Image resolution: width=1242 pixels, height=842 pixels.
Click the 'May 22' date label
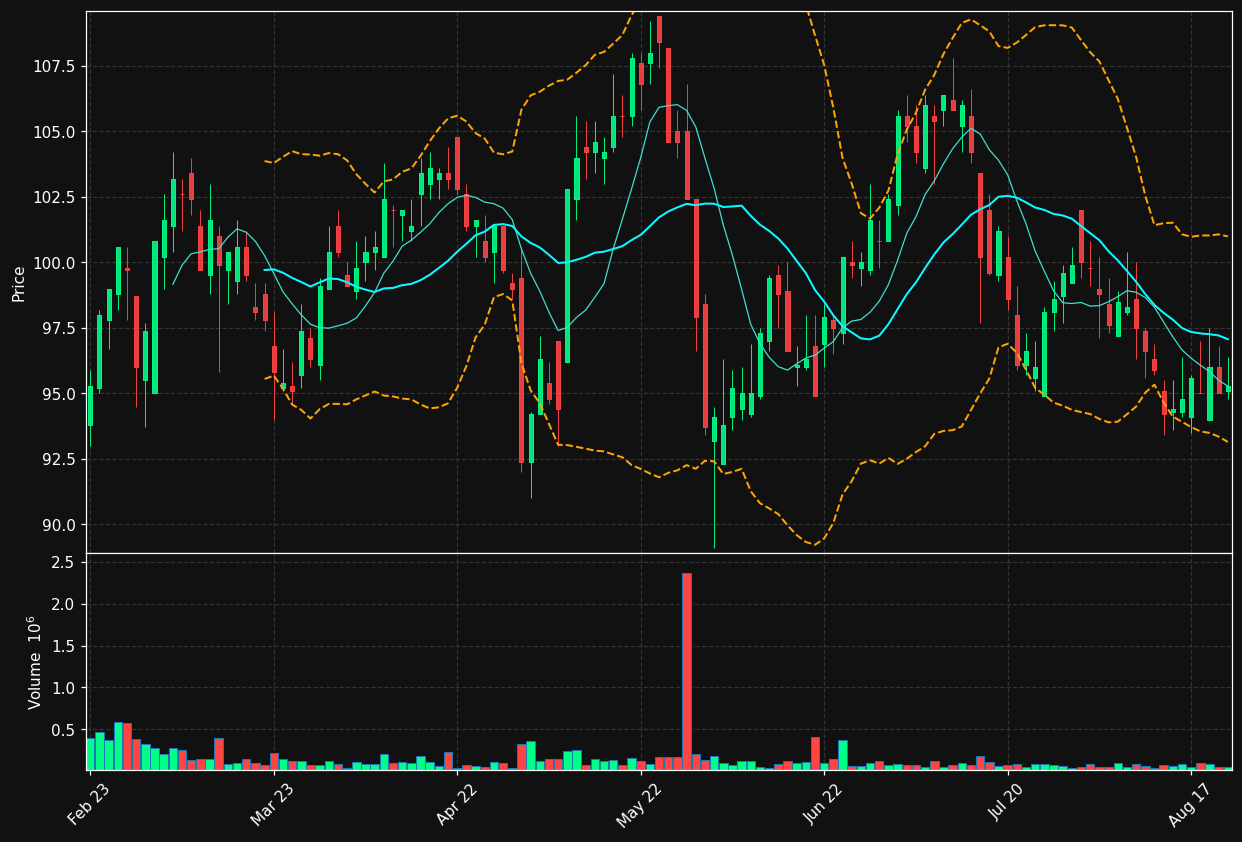coord(640,806)
